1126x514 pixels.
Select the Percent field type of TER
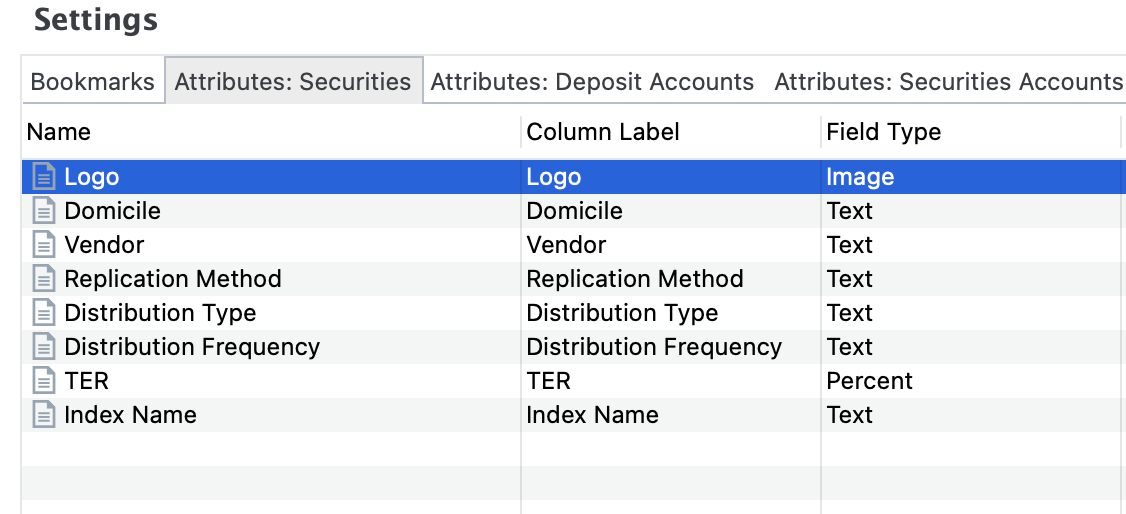click(869, 381)
